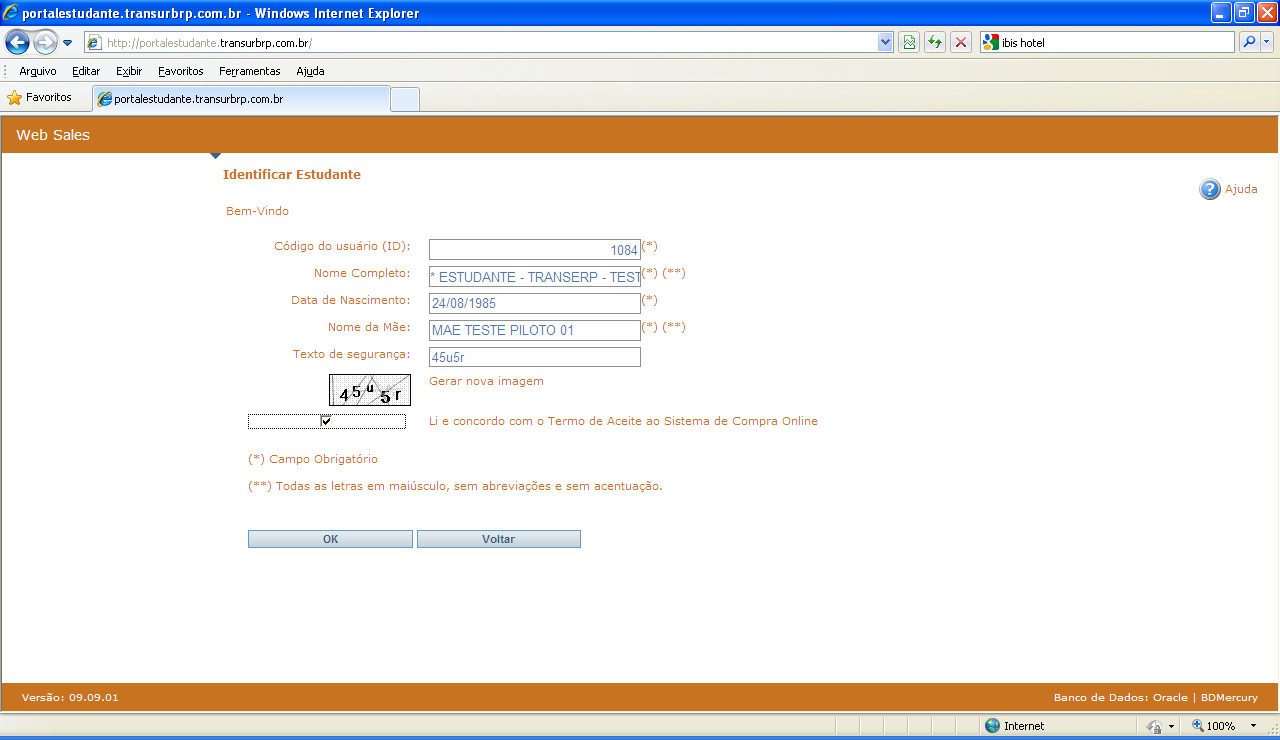This screenshot has height=740, width=1280.
Task: Toggle the Termo de Aceite checkbox
Action: point(326,421)
